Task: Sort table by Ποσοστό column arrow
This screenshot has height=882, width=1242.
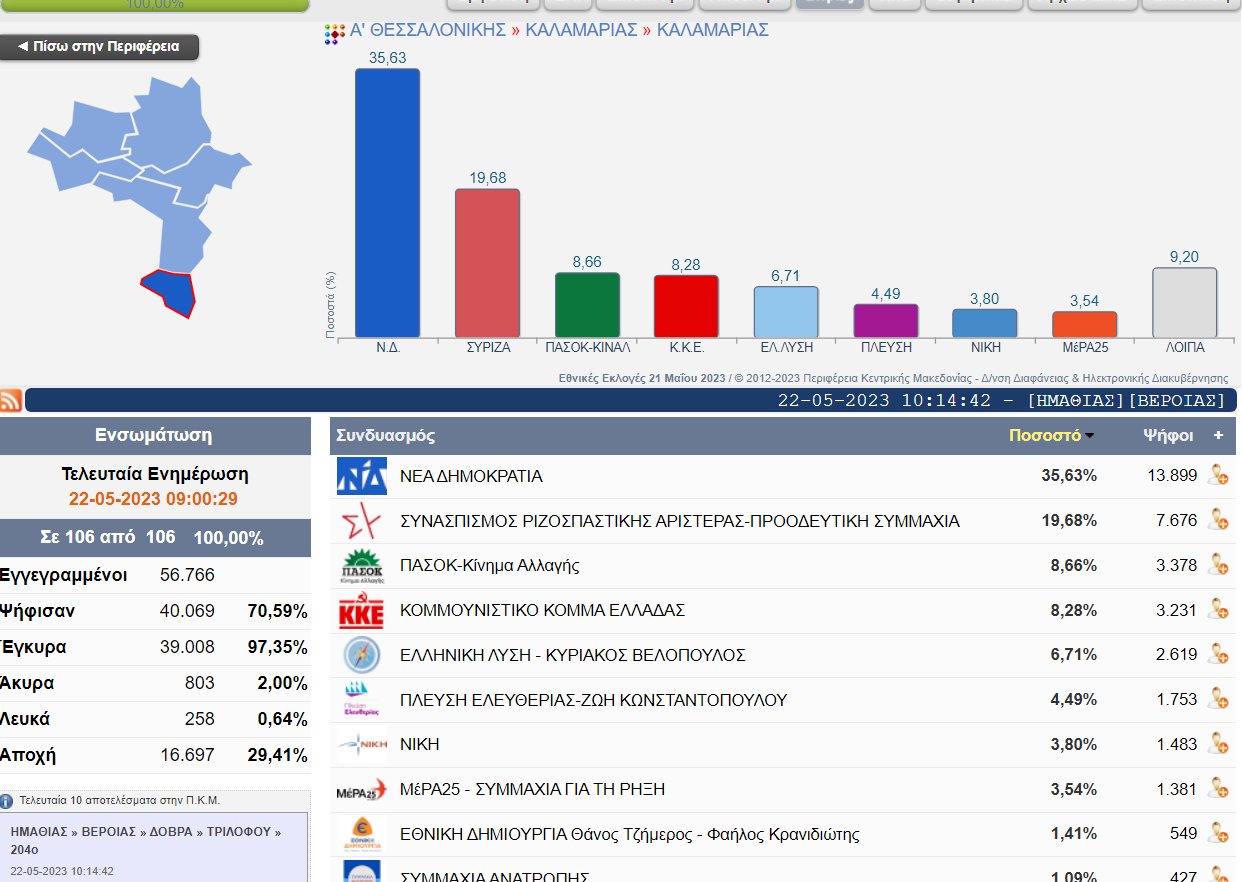Action: pyautogui.click(x=1089, y=436)
